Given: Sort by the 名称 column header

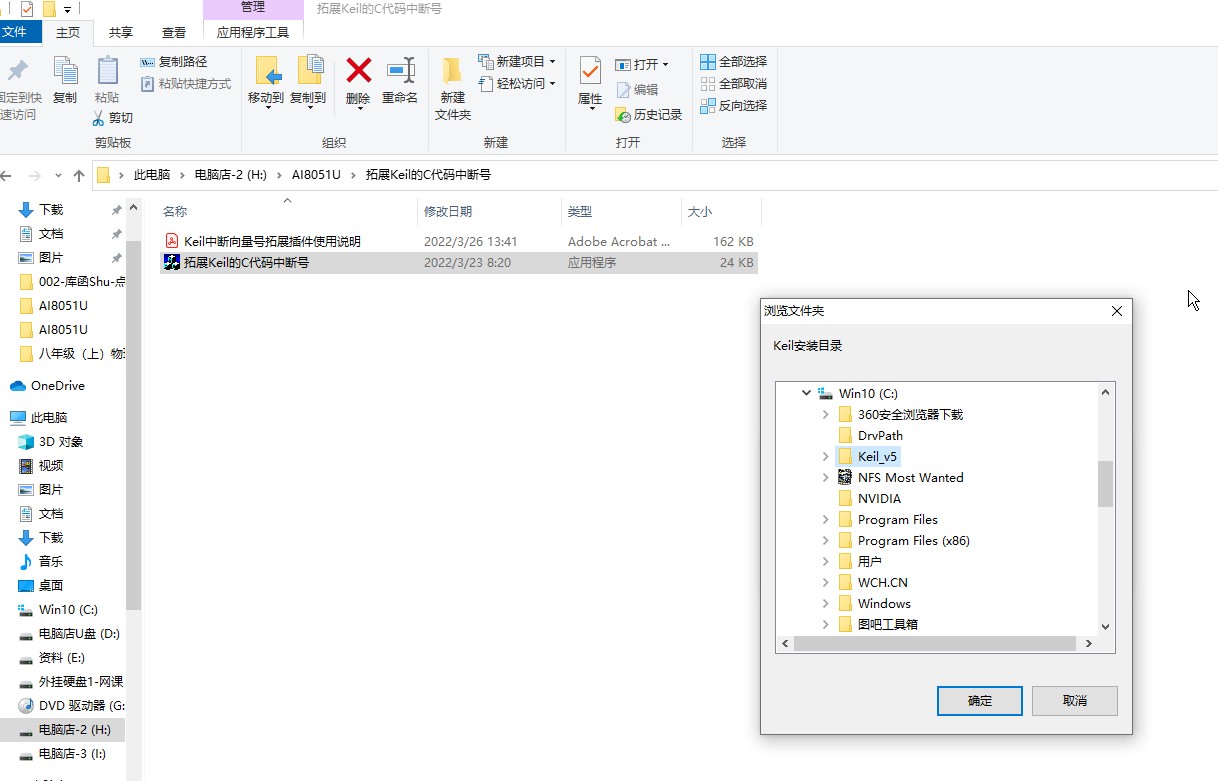Looking at the screenshot, I should [x=288, y=212].
